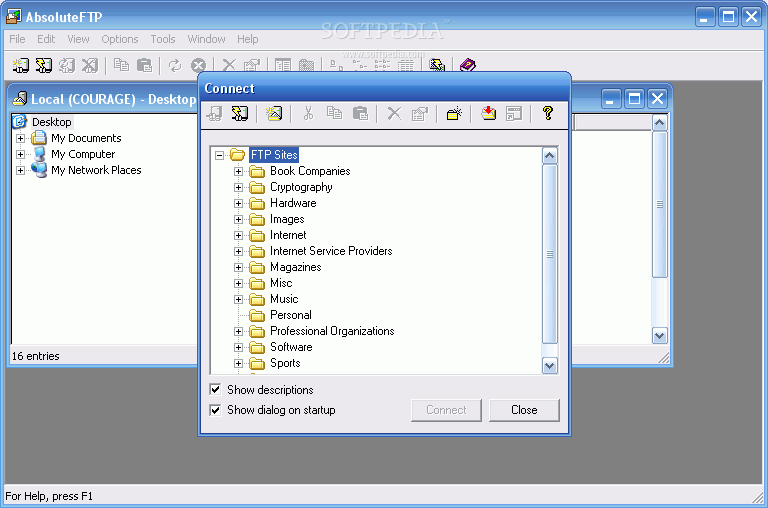Open the Help menu
Viewport: 768px width, 508px height.
(x=247, y=39)
